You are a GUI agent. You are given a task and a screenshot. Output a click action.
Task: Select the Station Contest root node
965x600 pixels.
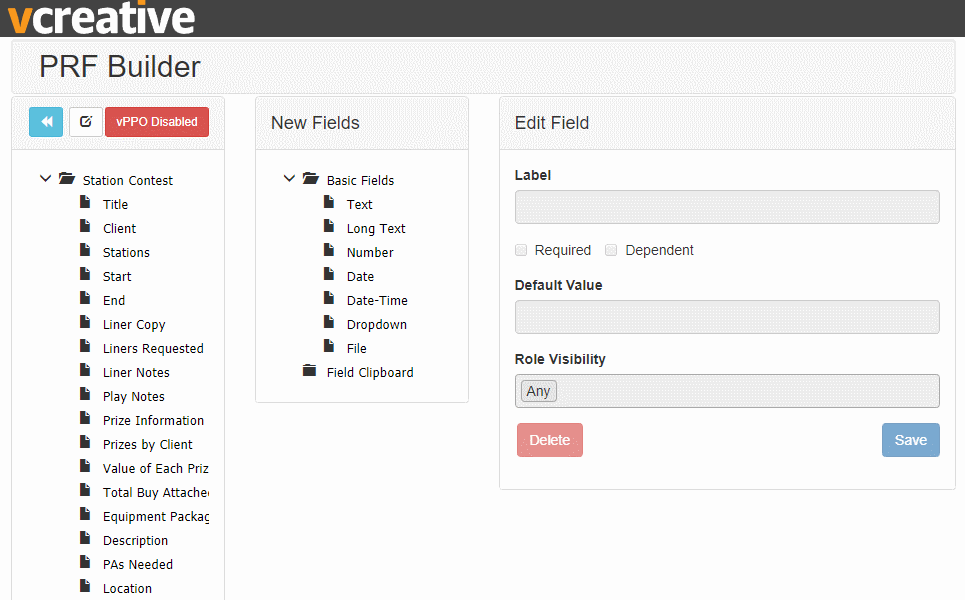pyautogui.click(x=128, y=180)
